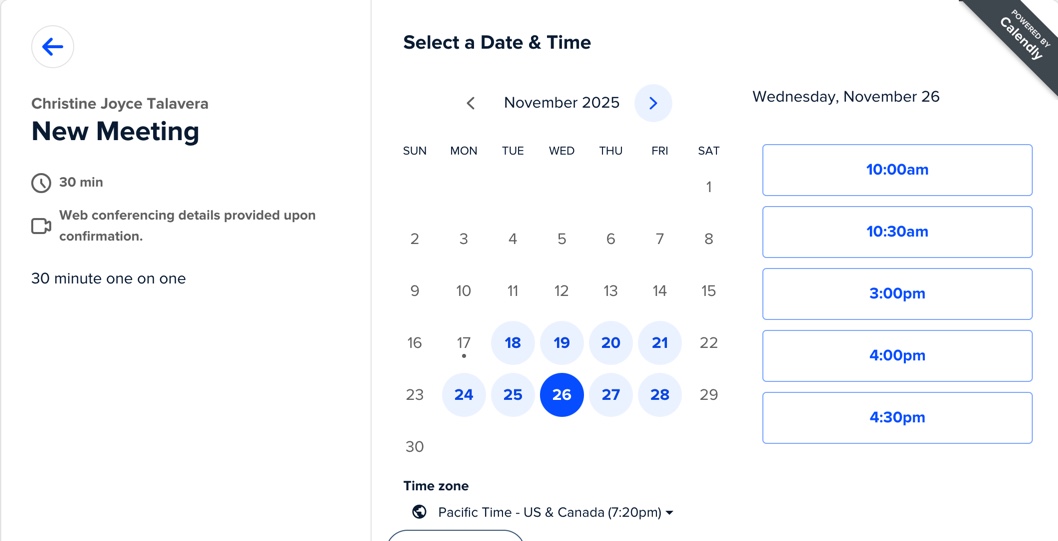Image resolution: width=1058 pixels, height=541 pixels.
Task: Select November 18 on the calendar
Action: (x=513, y=343)
